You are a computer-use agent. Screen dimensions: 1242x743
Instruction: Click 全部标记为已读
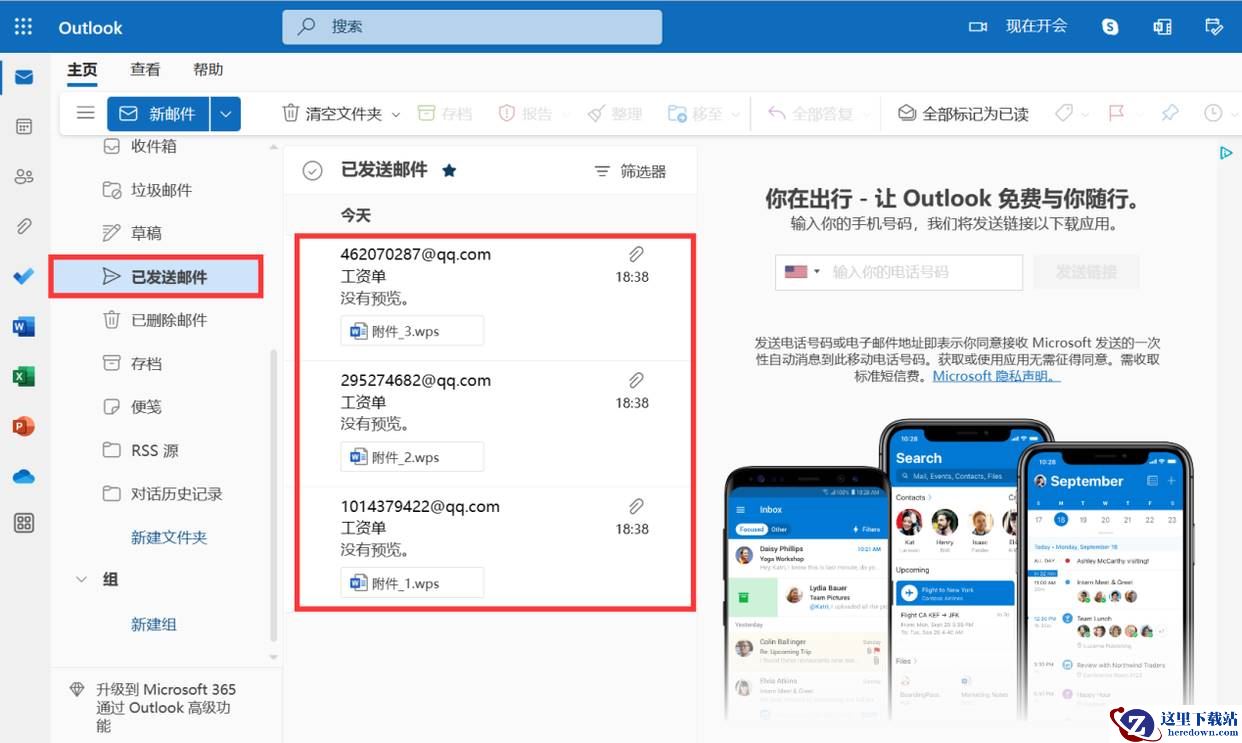[963, 114]
